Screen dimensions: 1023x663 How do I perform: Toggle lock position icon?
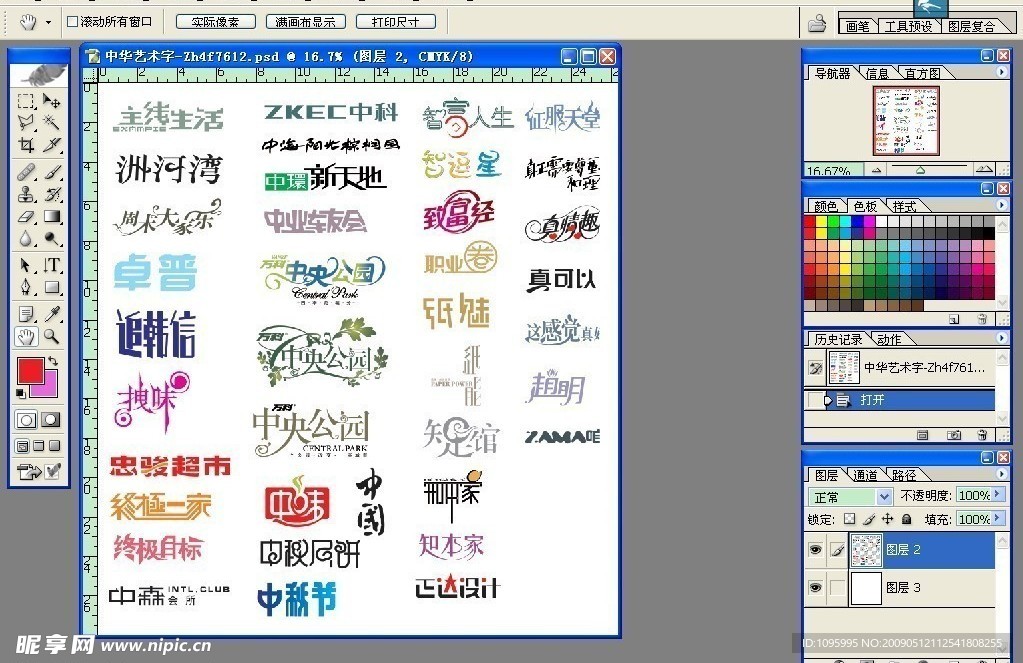[887, 519]
